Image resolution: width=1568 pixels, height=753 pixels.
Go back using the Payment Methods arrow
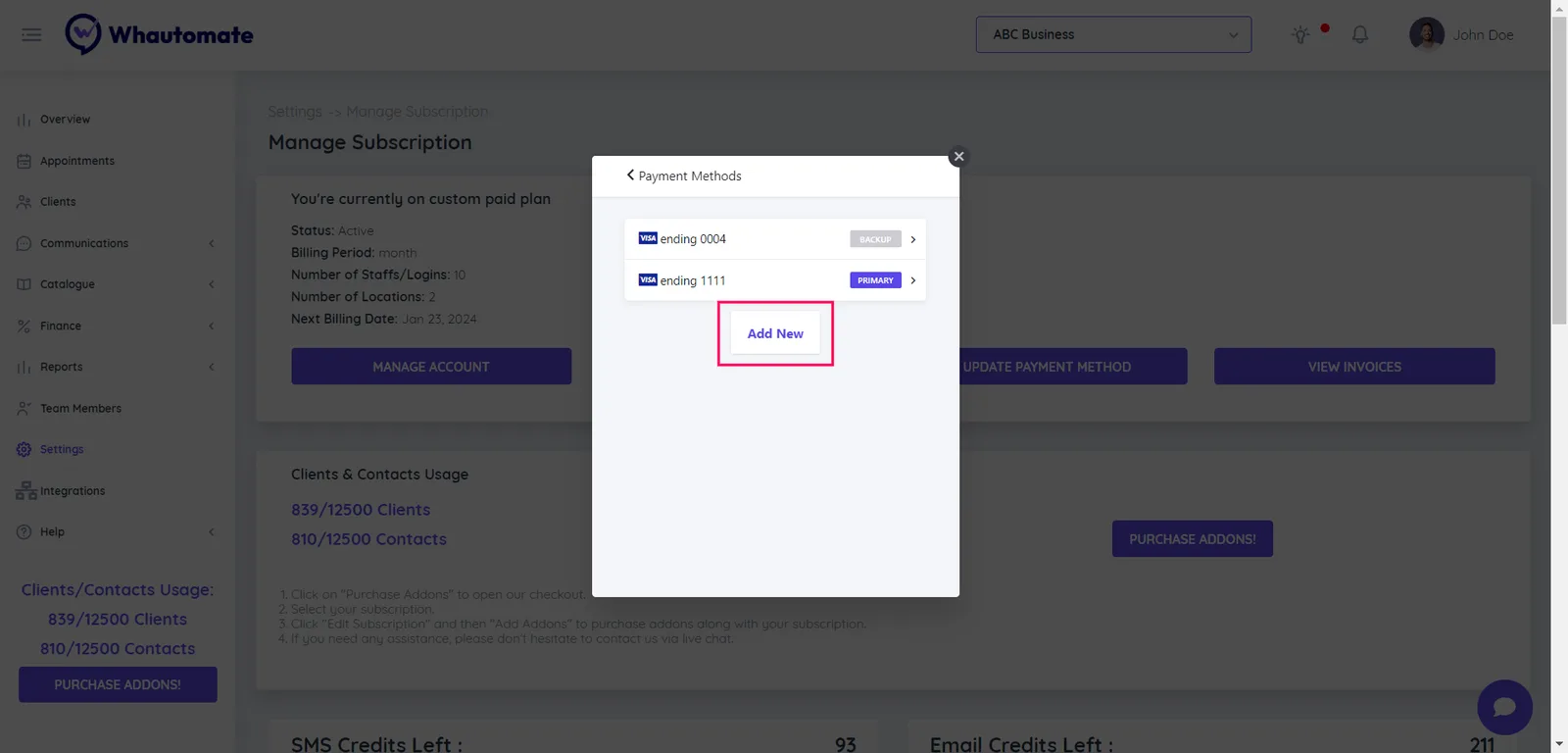[x=630, y=176]
